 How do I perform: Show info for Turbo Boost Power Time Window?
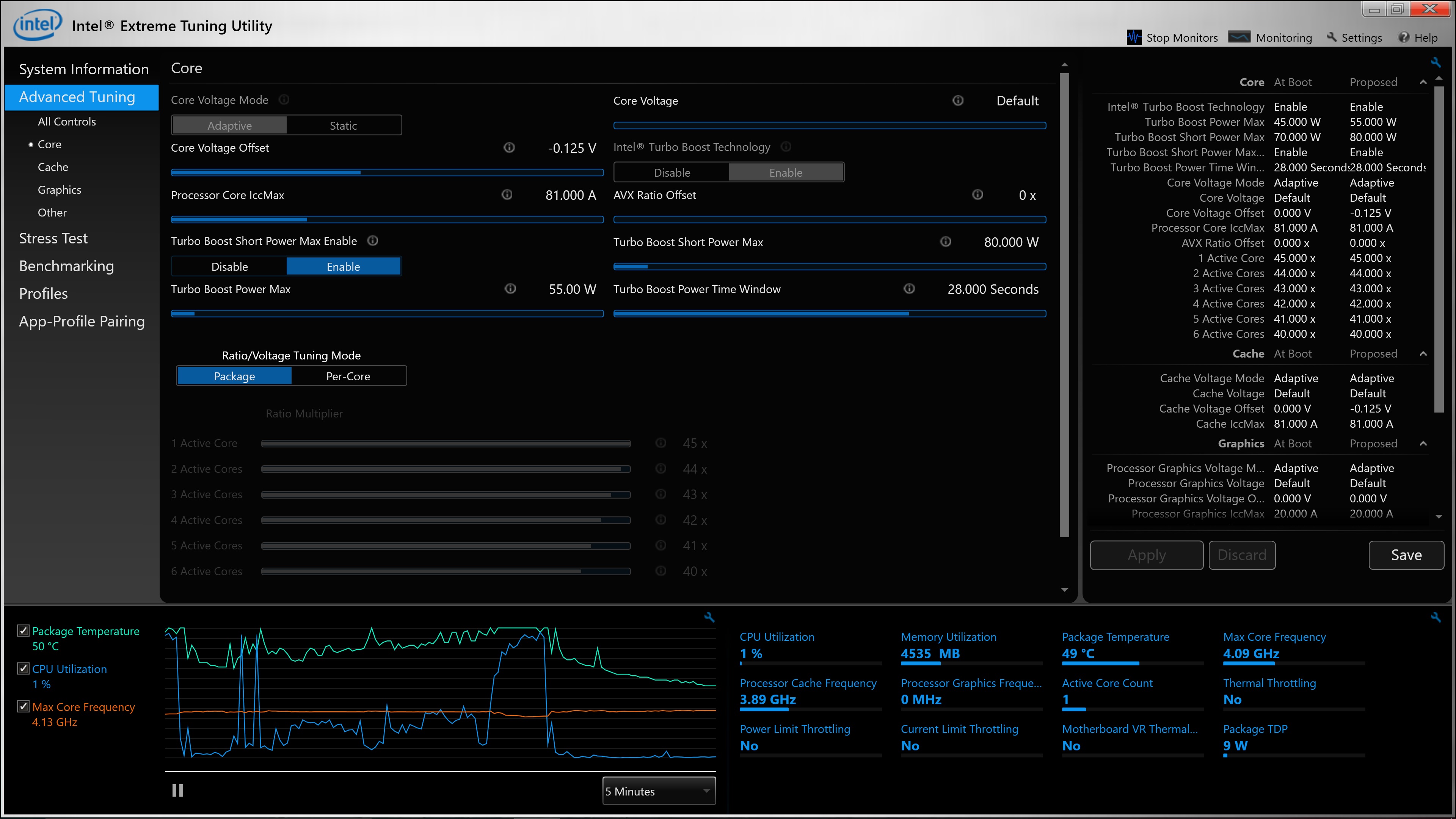click(x=910, y=289)
